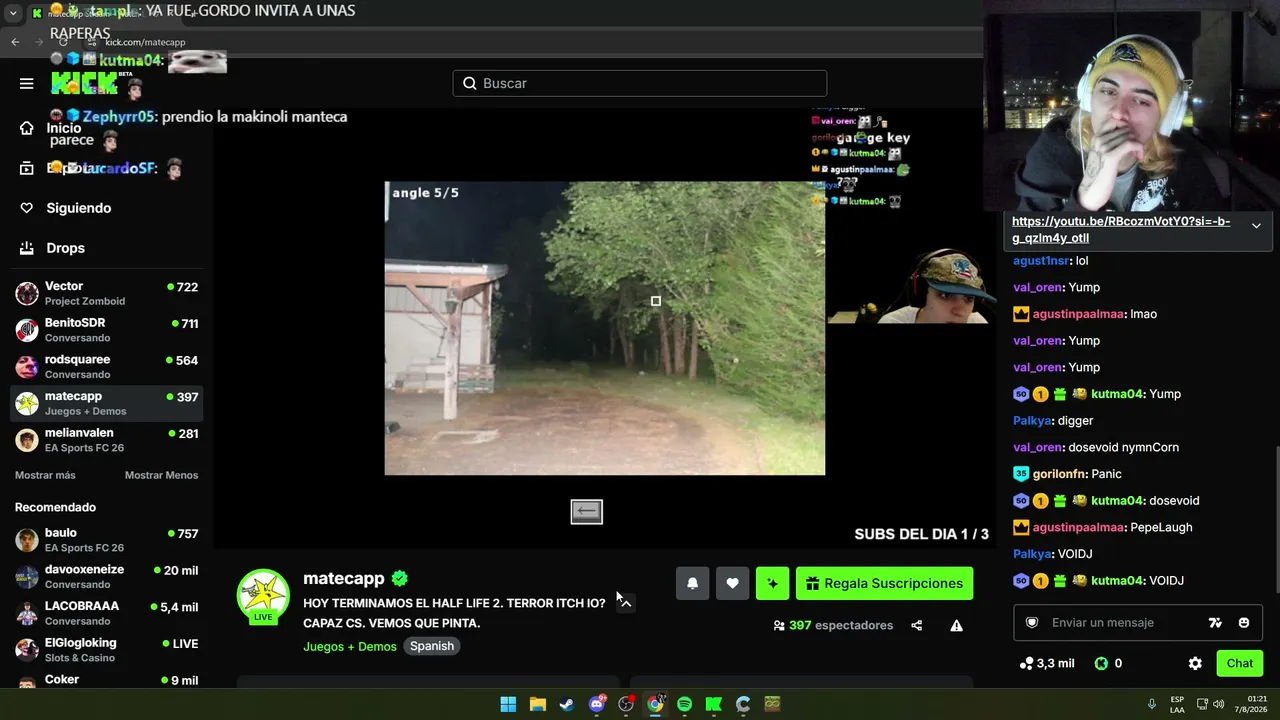Click the microphone icon in system tray

pos(1152,704)
